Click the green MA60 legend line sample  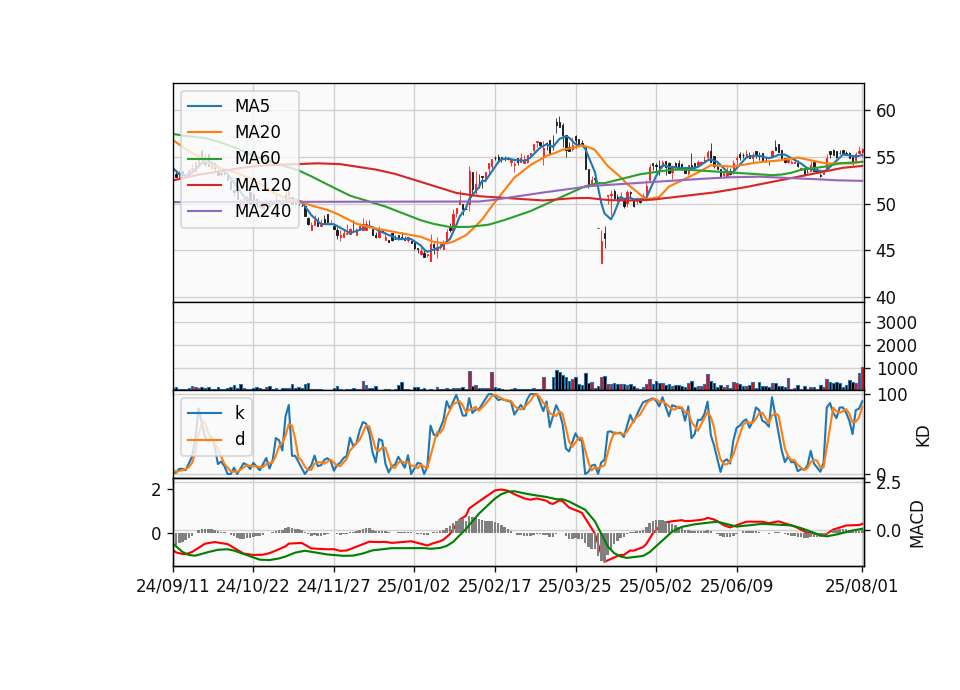click(204, 159)
